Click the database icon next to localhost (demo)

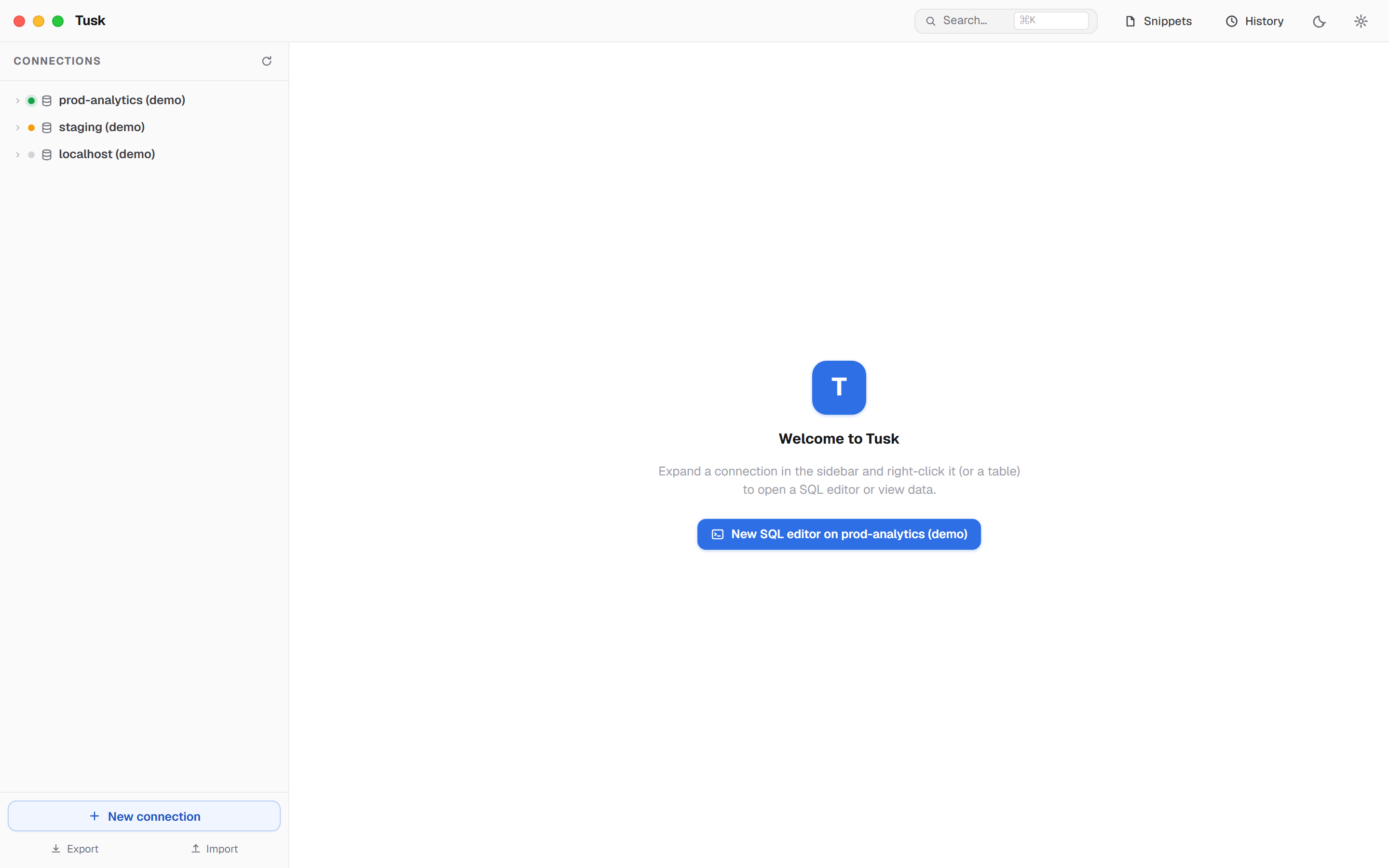[47, 154]
